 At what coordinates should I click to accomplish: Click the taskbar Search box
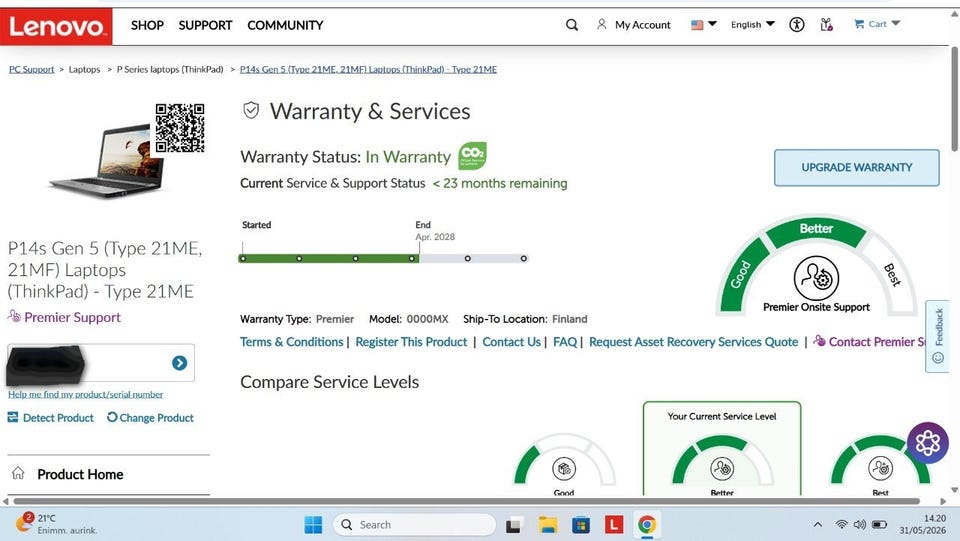[x=414, y=524]
